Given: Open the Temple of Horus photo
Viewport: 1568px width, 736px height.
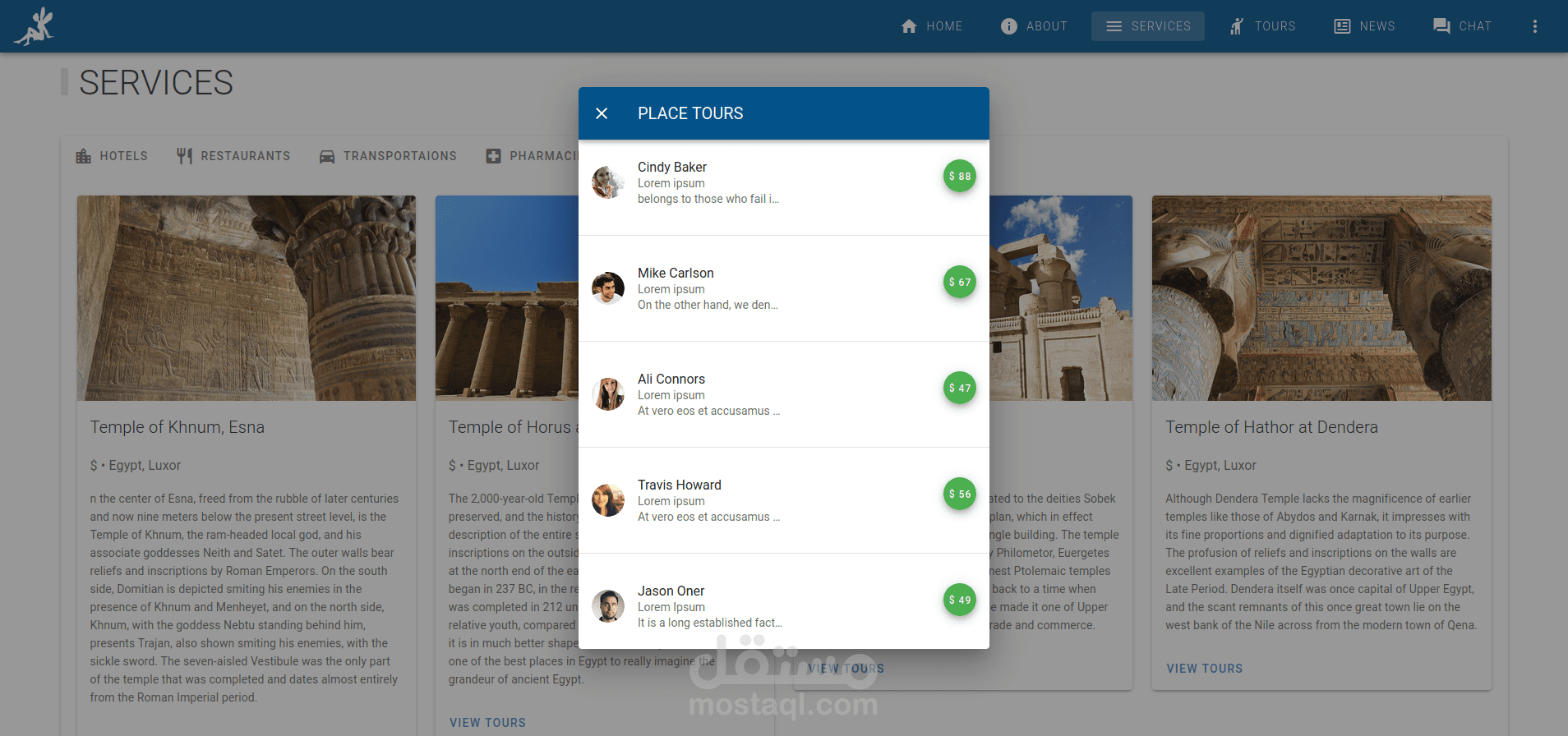Looking at the screenshot, I should [x=507, y=298].
